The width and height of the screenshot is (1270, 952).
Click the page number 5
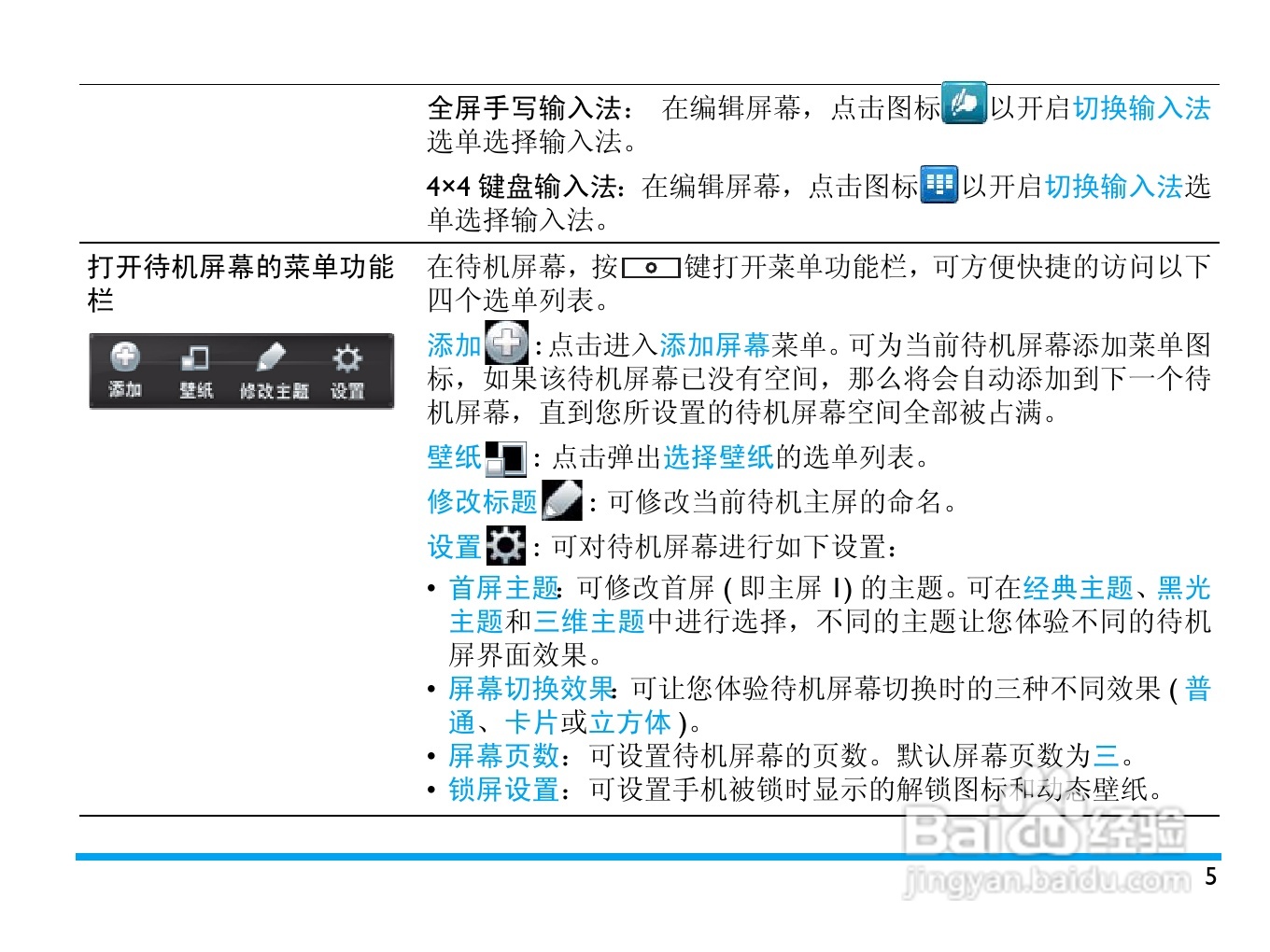tap(1211, 876)
